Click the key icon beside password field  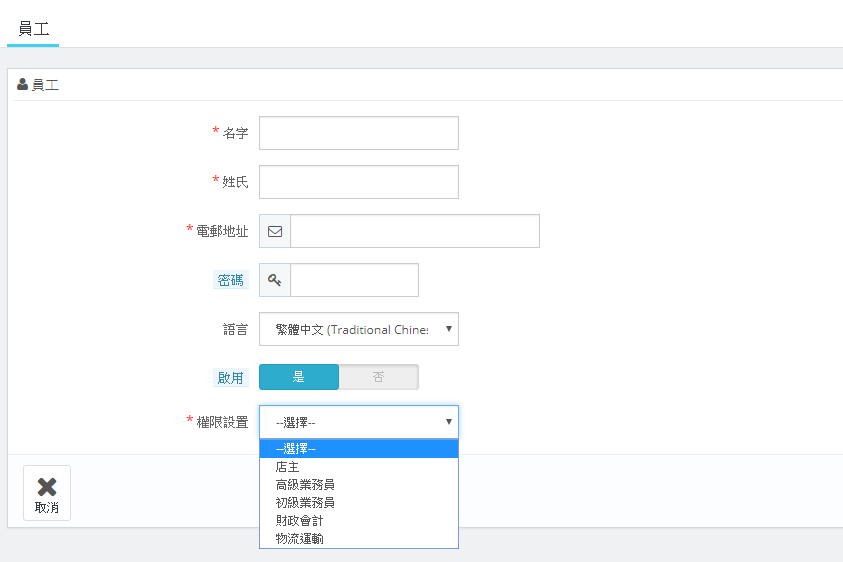click(x=275, y=281)
